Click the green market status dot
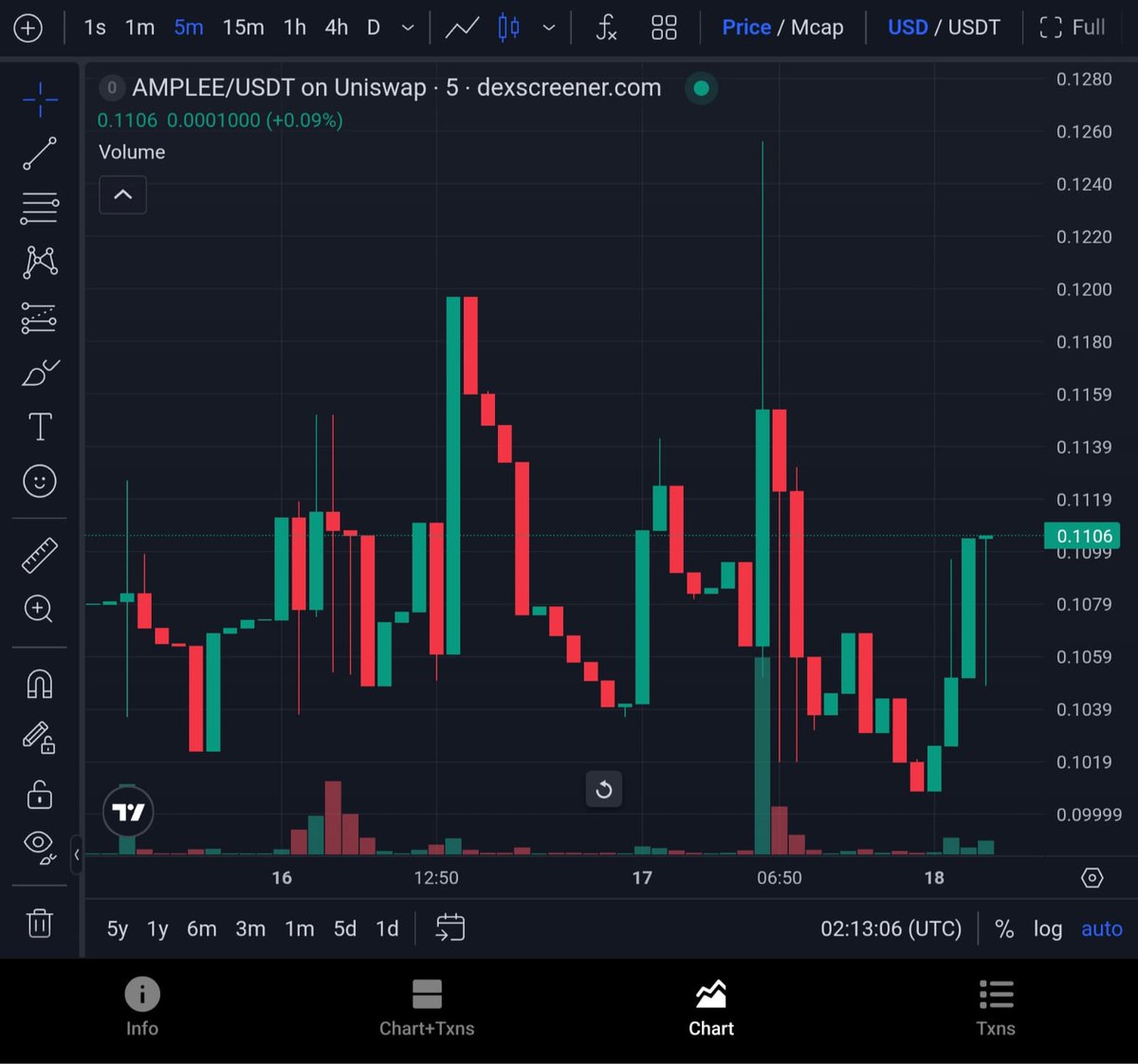The width and height of the screenshot is (1138, 1064). [x=701, y=88]
